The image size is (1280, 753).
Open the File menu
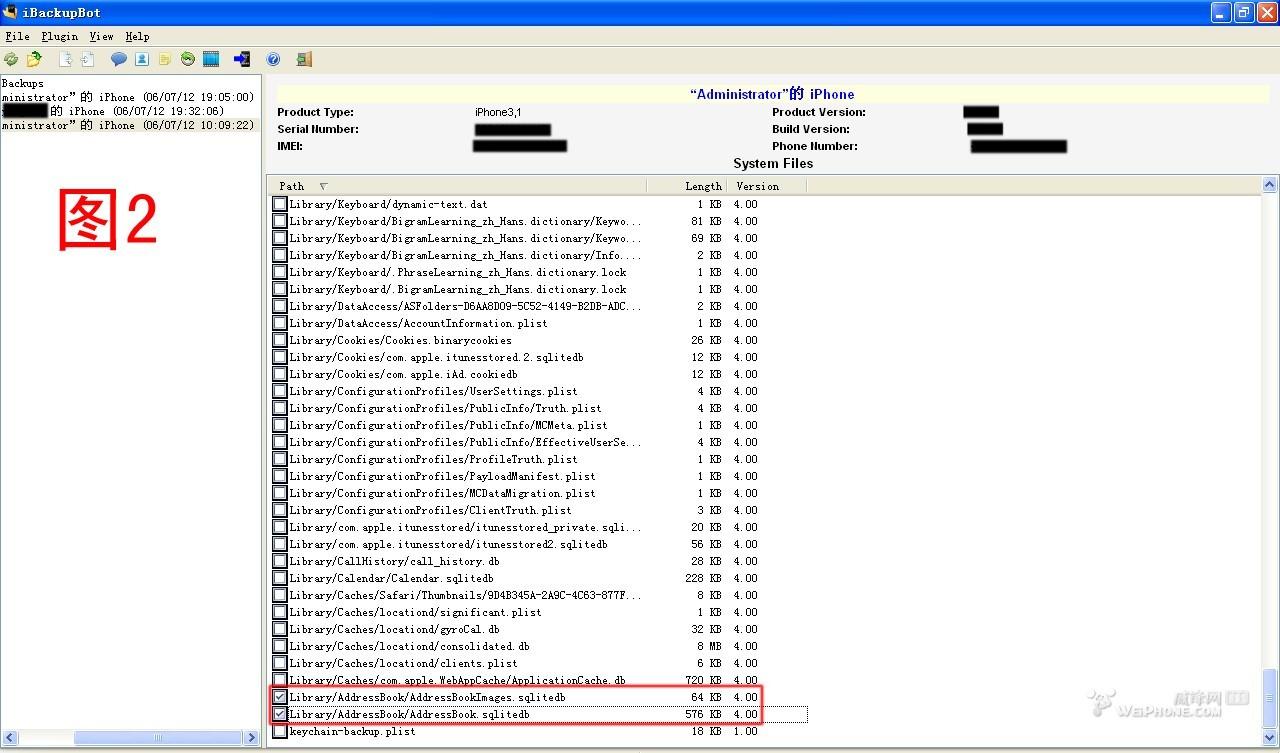pyautogui.click(x=17, y=36)
